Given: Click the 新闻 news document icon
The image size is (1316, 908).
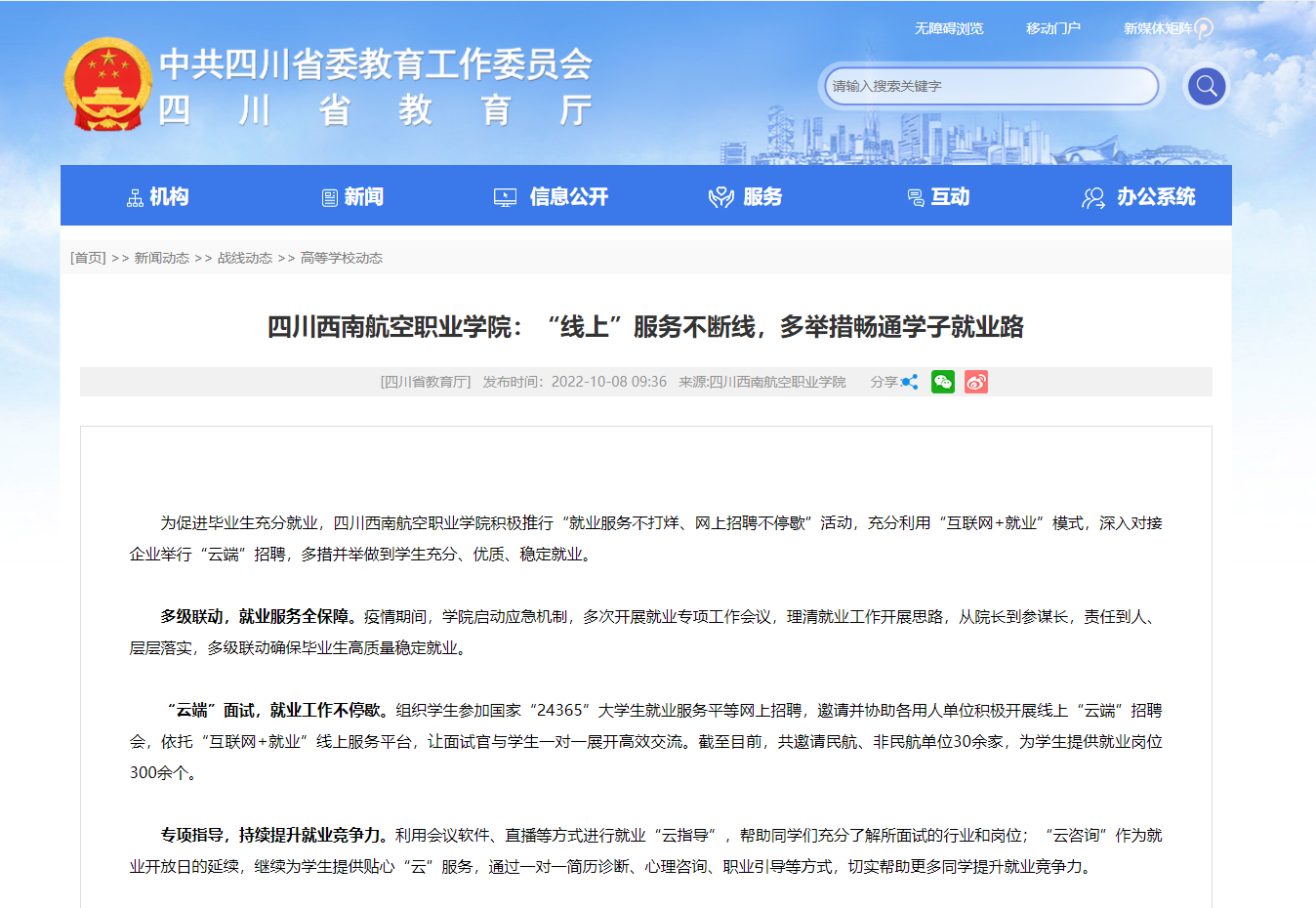Looking at the screenshot, I should tap(330, 198).
